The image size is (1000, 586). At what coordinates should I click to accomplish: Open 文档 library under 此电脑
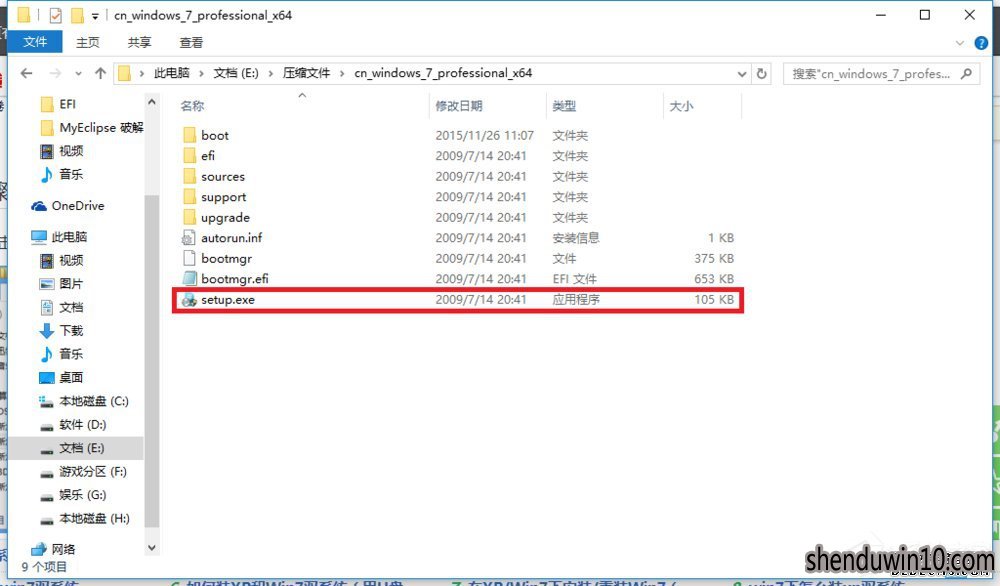point(61,307)
